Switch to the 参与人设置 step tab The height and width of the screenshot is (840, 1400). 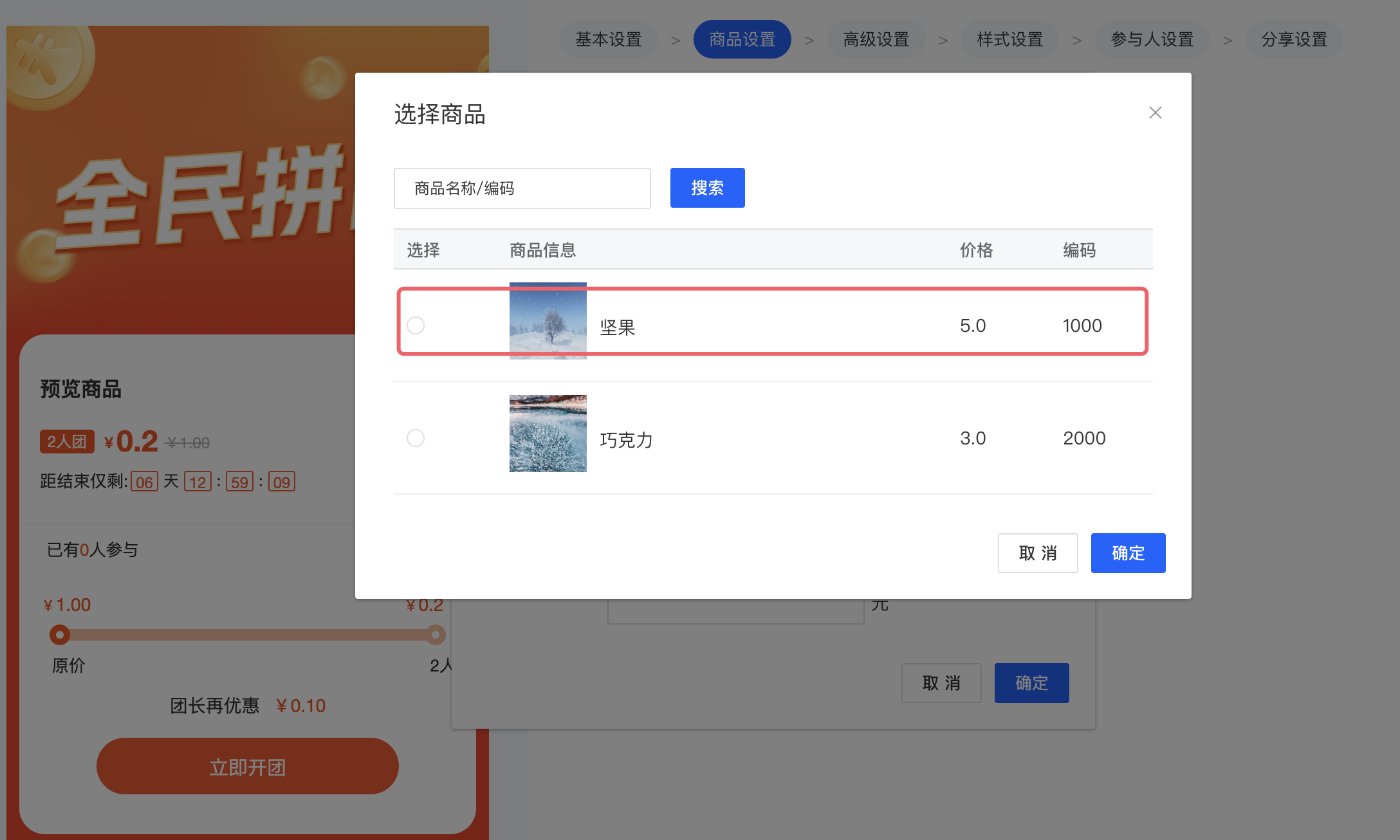coord(1152,39)
